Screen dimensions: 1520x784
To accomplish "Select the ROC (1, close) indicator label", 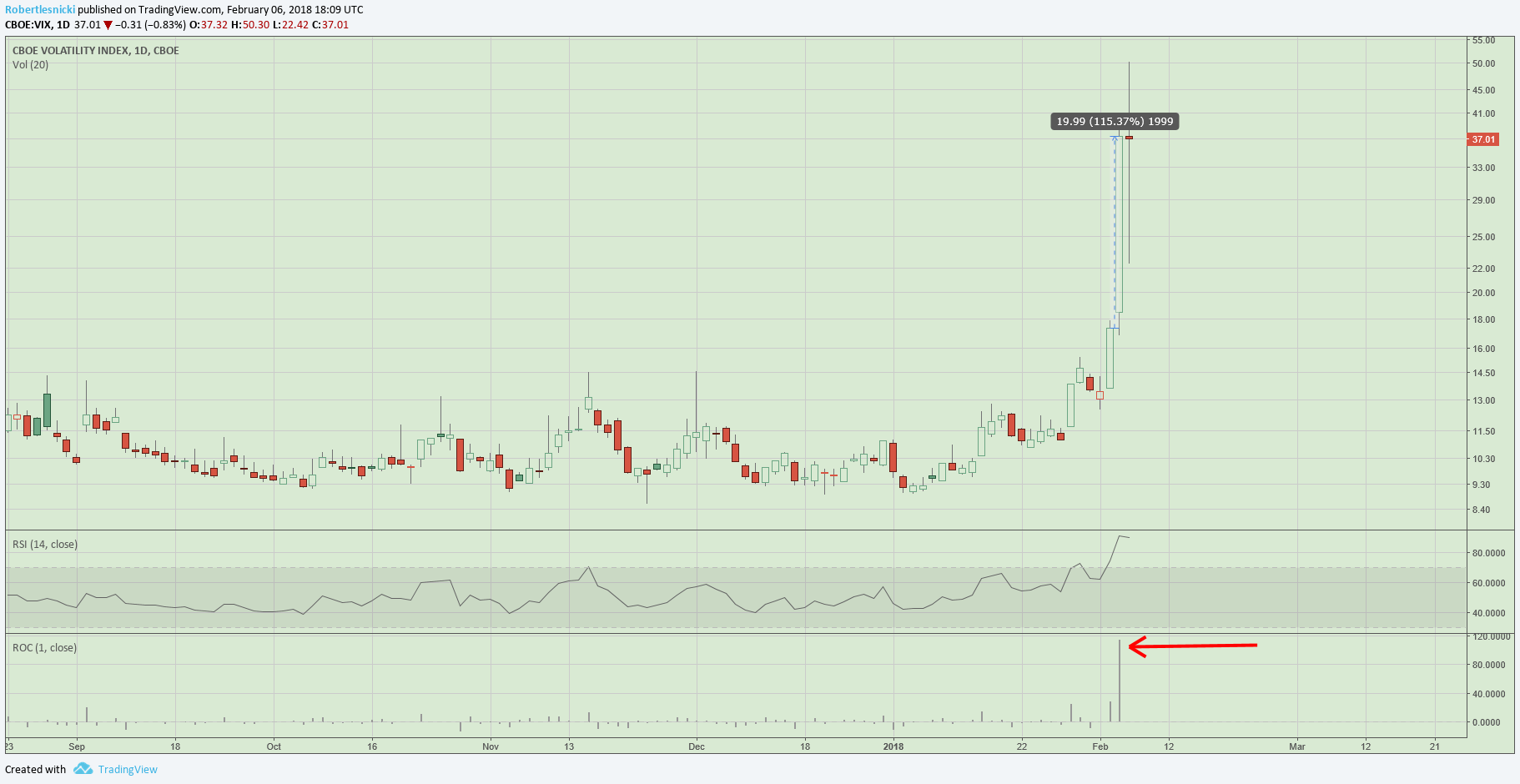I will click(x=44, y=648).
